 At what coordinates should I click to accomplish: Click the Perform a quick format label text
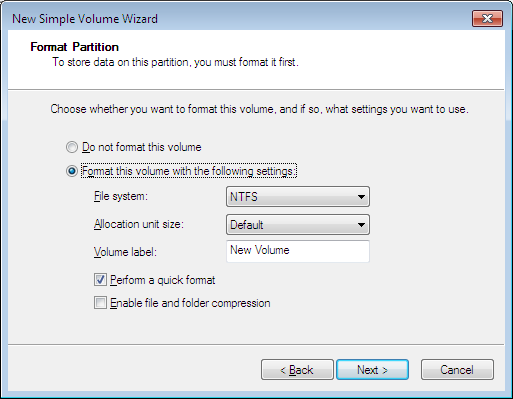163,280
